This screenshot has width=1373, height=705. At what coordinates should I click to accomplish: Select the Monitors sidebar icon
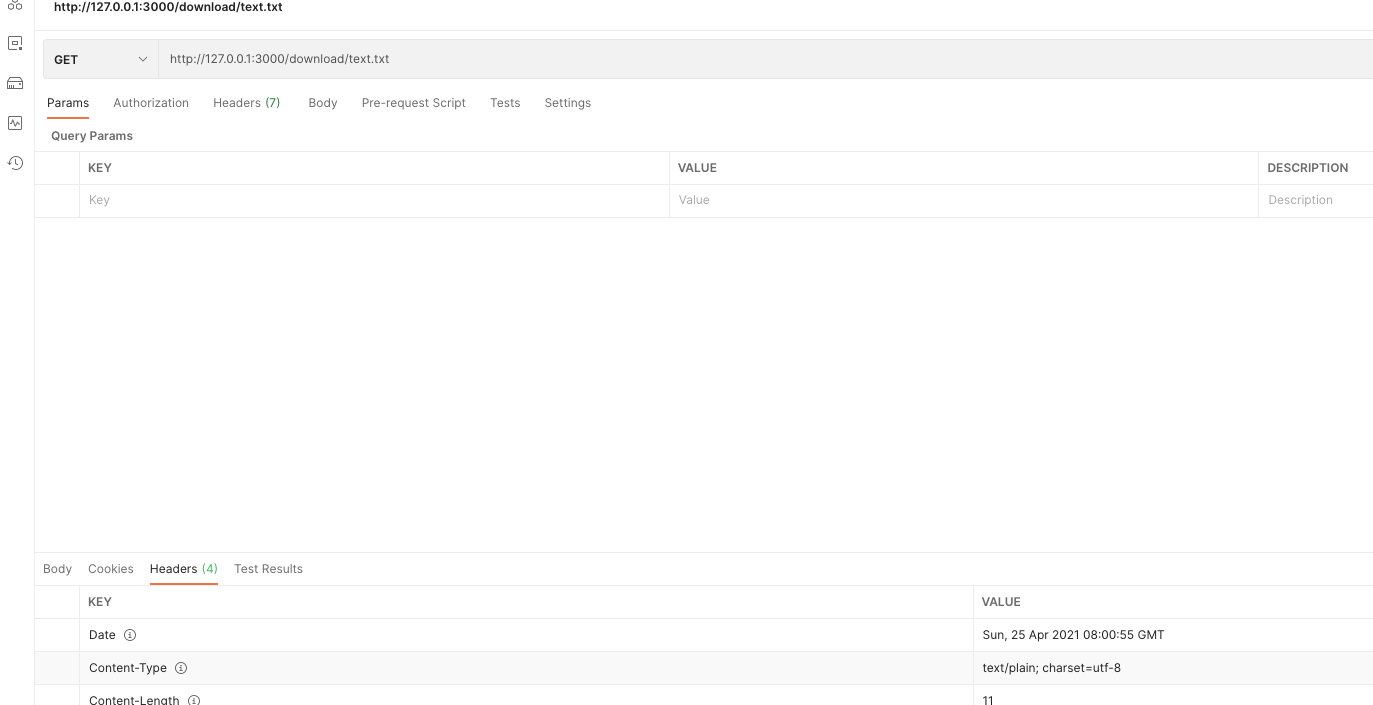pyautogui.click(x=15, y=123)
